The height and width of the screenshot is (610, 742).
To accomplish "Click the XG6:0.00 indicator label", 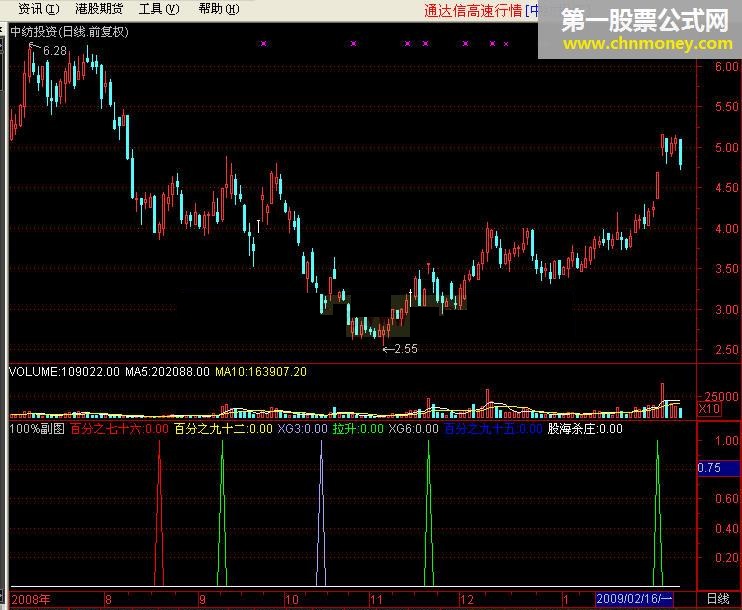I will [x=414, y=429].
